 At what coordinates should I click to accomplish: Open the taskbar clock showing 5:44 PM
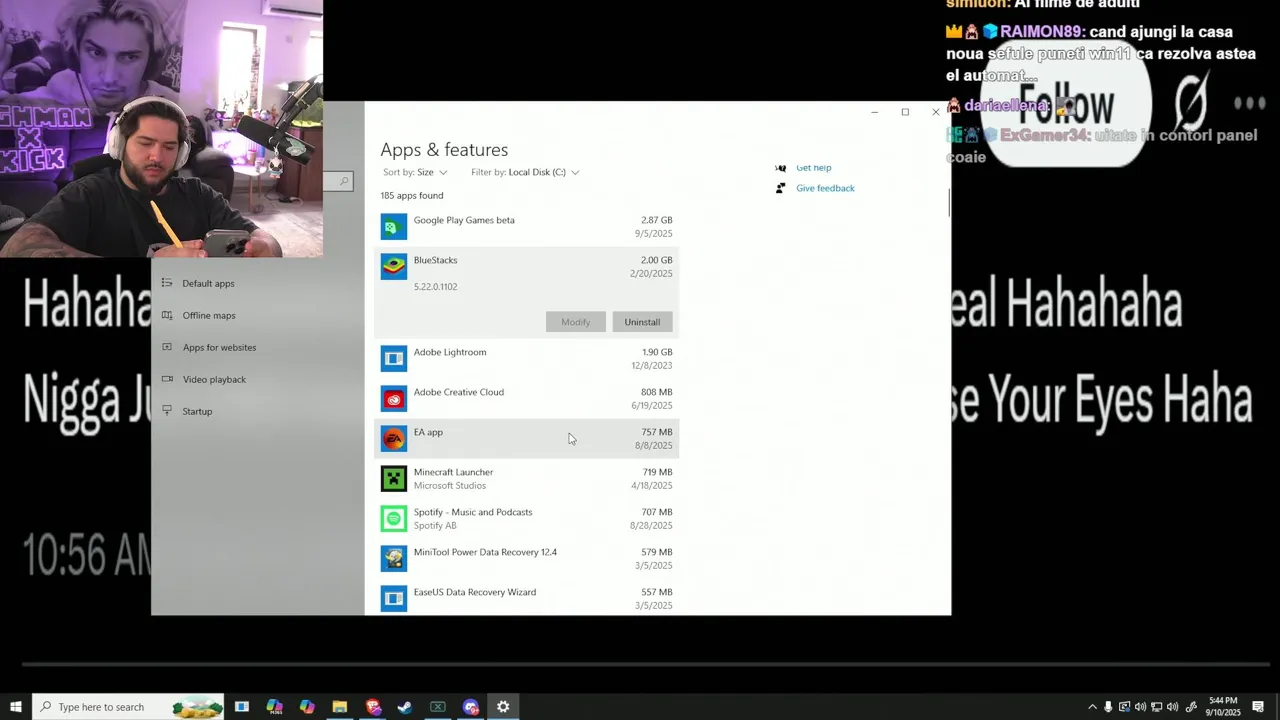click(1223, 706)
